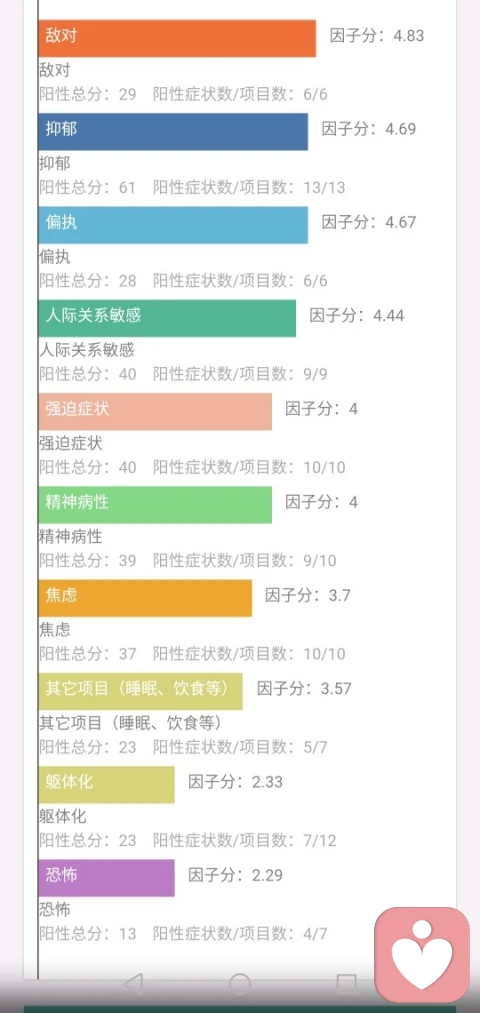Viewport: 480px width, 1013px height.
Task: Click the 阳性总分：61 text
Action: (x=87, y=188)
